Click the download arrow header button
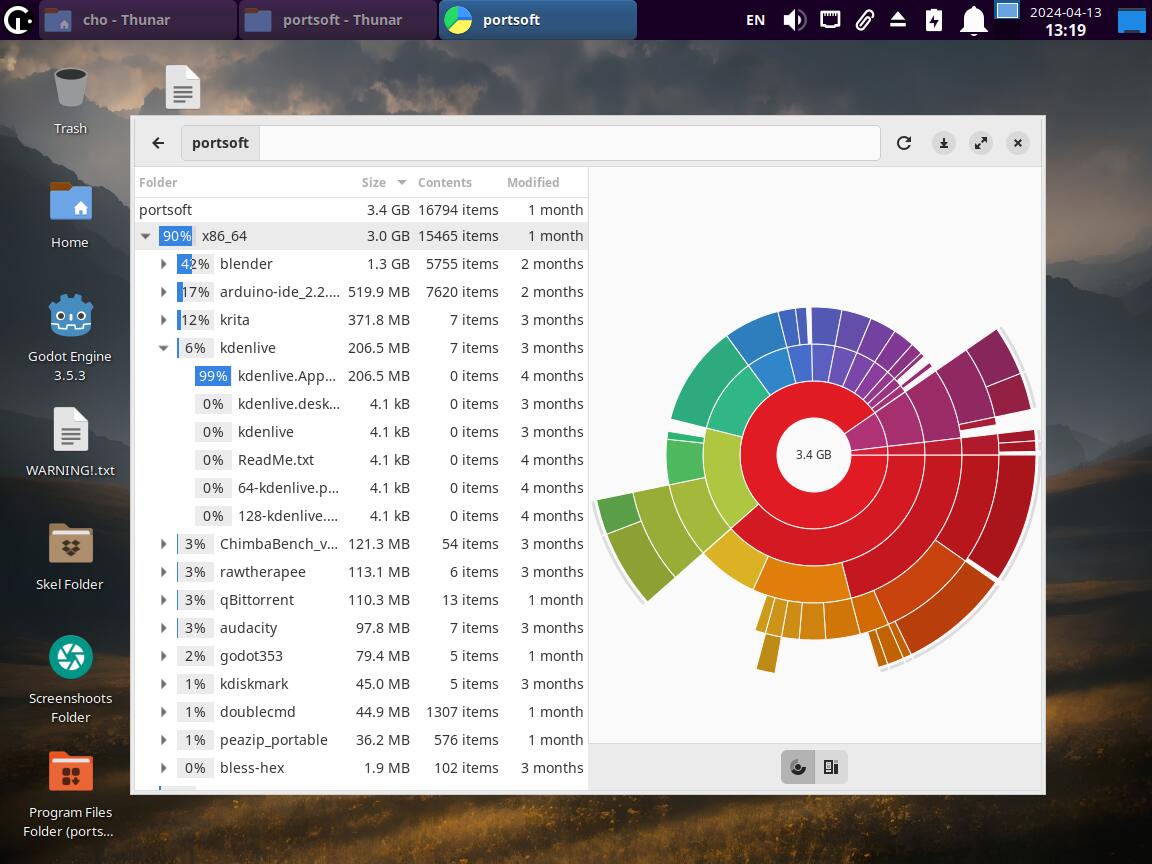The image size is (1152, 864). (943, 143)
